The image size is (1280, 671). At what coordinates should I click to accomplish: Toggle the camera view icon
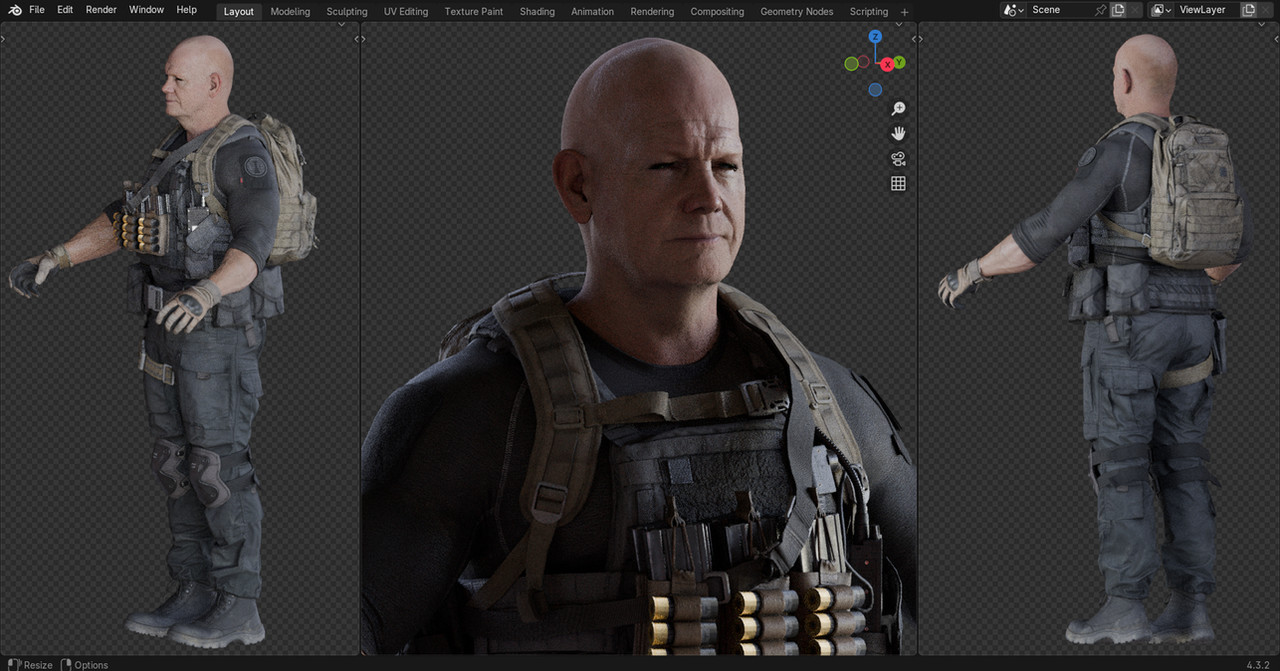pos(898,158)
